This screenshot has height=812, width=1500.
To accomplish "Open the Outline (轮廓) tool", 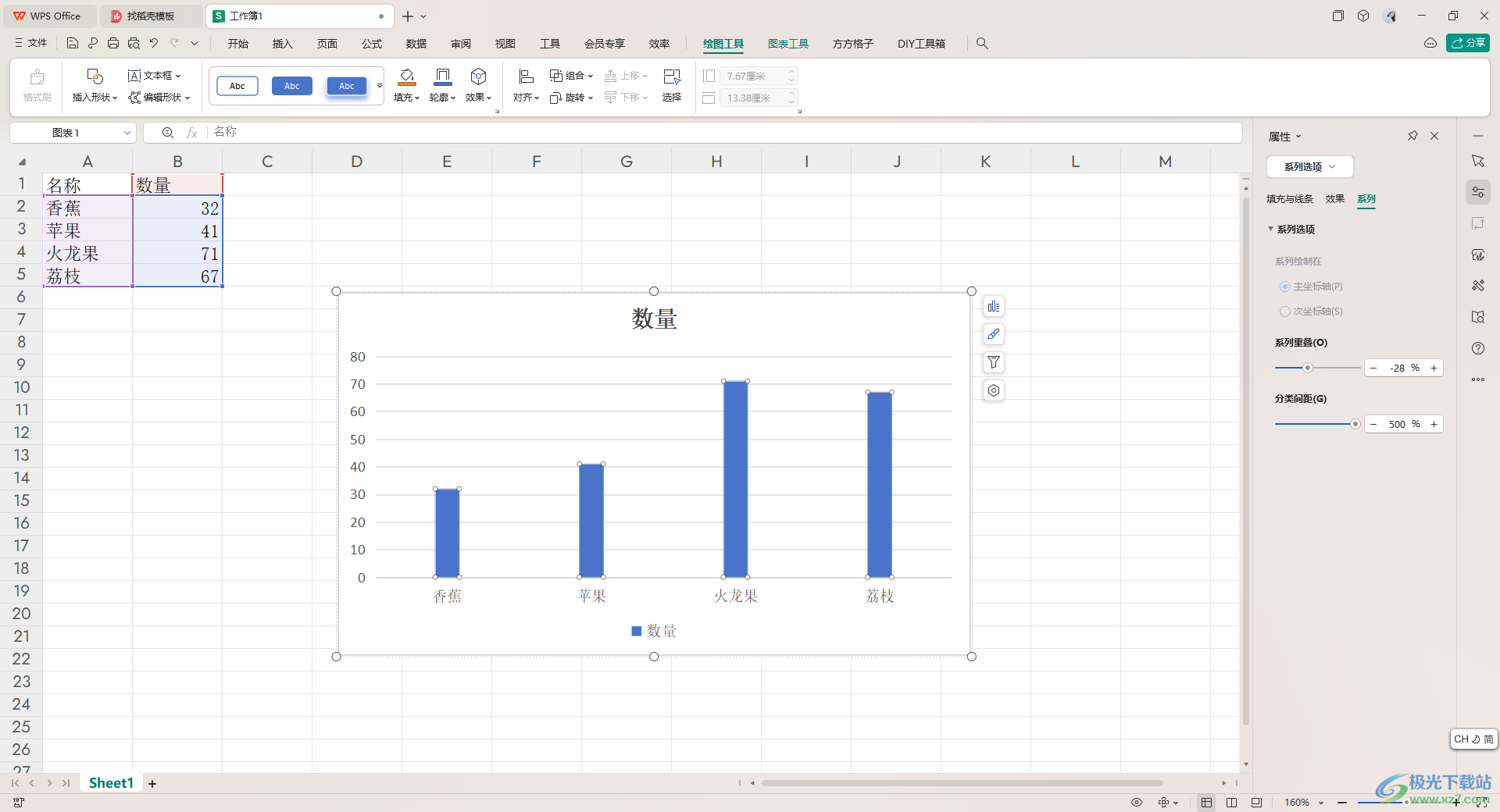I will pyautogui.click(x=442, y=86).
